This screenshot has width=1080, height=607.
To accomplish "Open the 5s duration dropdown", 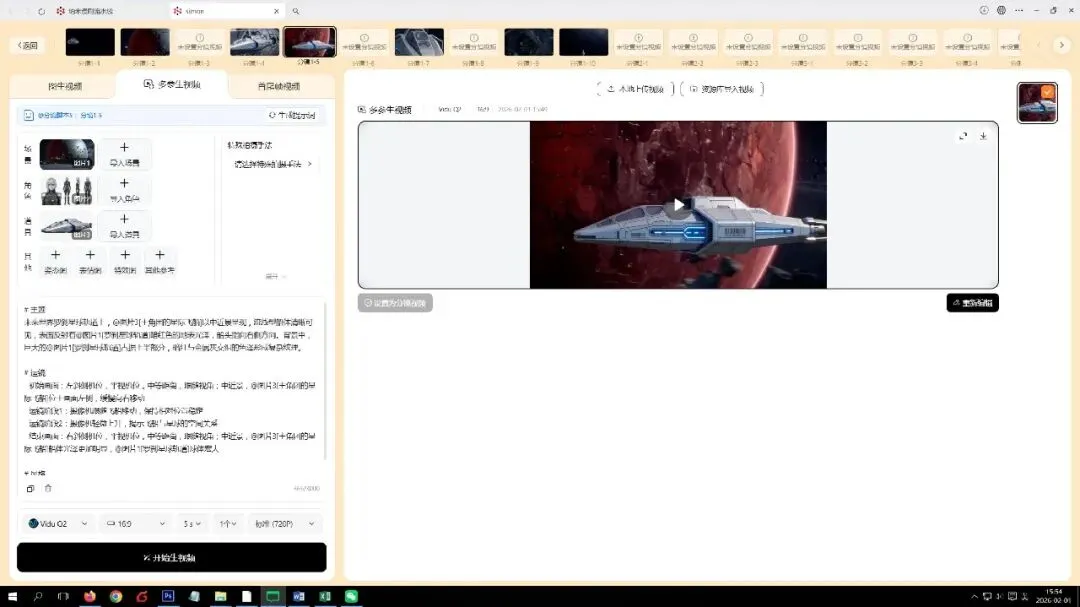I will pos(191,524).
